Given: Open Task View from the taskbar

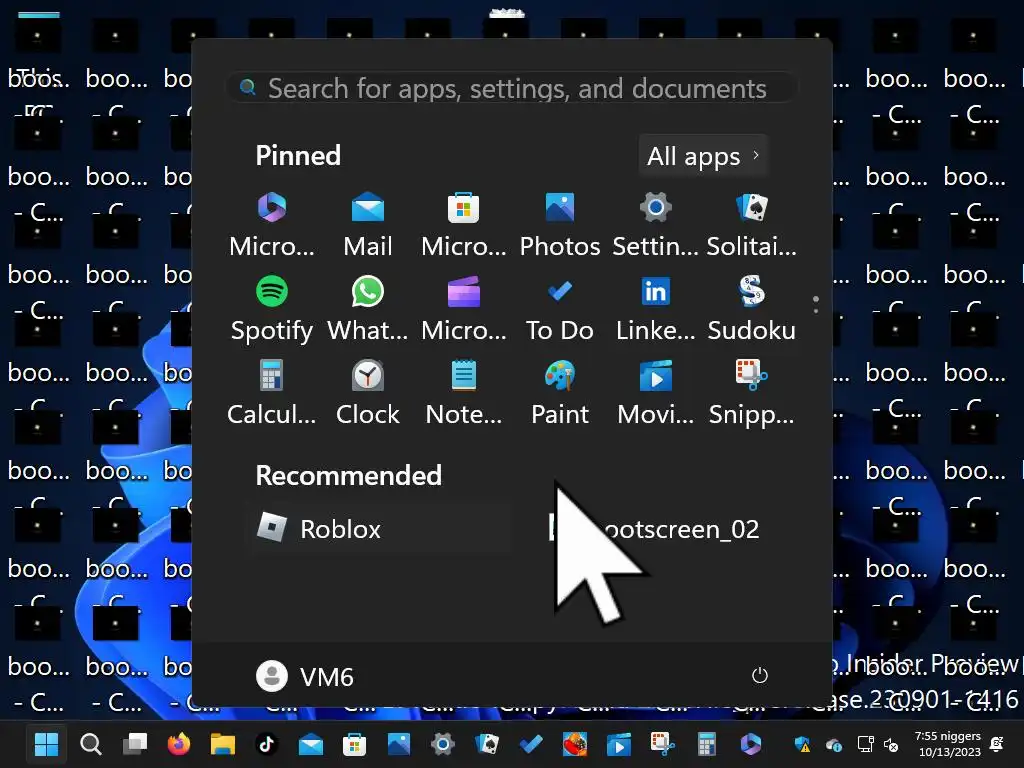Looking at the screenshot, I should tap(135, 744).
